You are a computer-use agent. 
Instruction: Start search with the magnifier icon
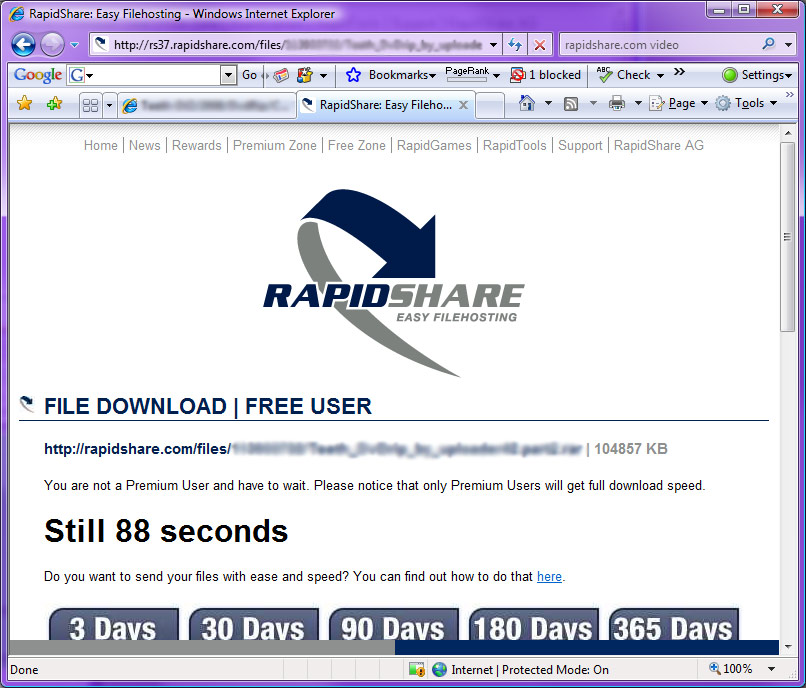click(x=769, y=44)
